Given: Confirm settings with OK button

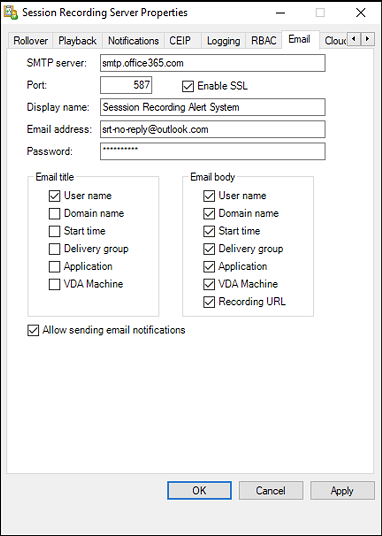Looking at the screenshot, I should [x=199, y=491].
